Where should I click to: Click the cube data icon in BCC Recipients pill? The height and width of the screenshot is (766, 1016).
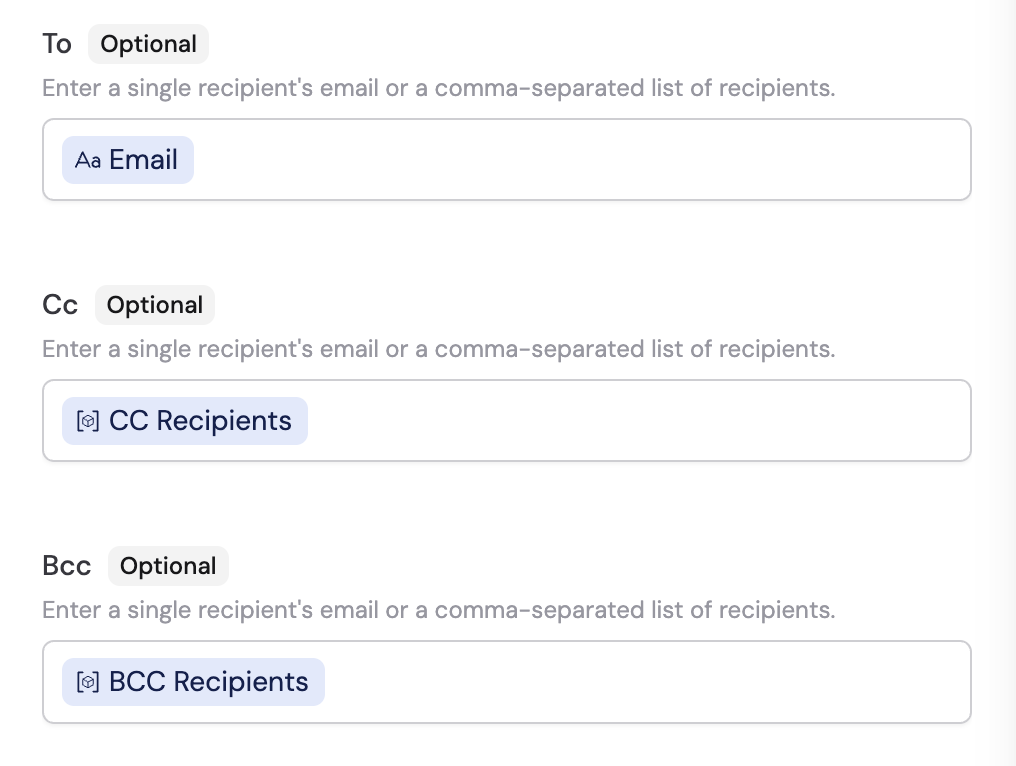89,681
